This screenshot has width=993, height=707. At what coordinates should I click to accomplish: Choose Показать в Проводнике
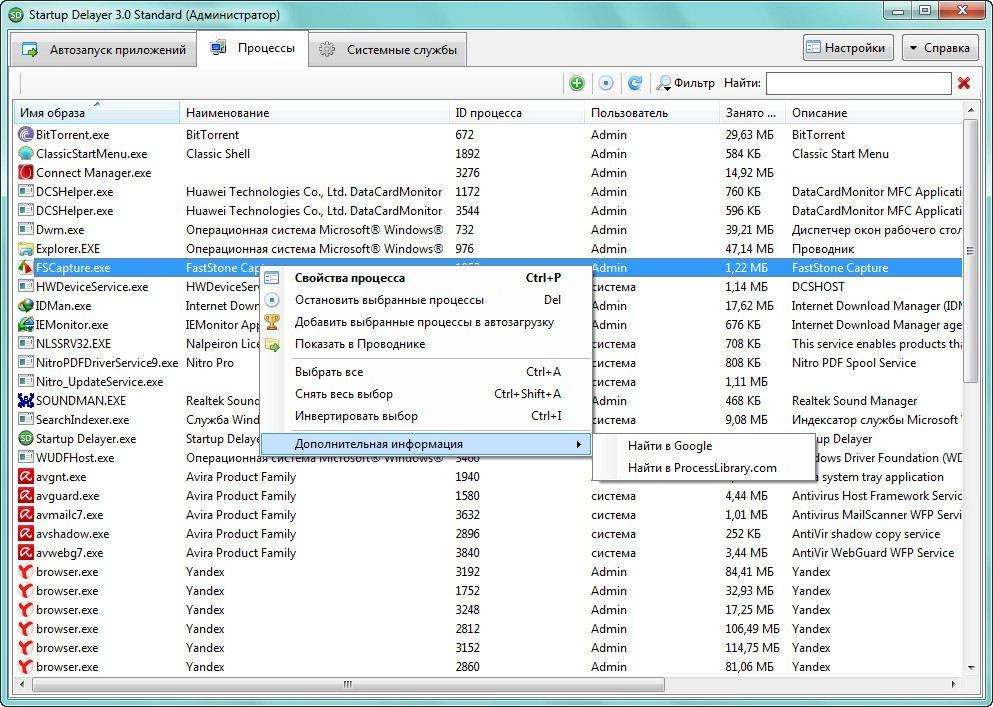coord(426,344)
